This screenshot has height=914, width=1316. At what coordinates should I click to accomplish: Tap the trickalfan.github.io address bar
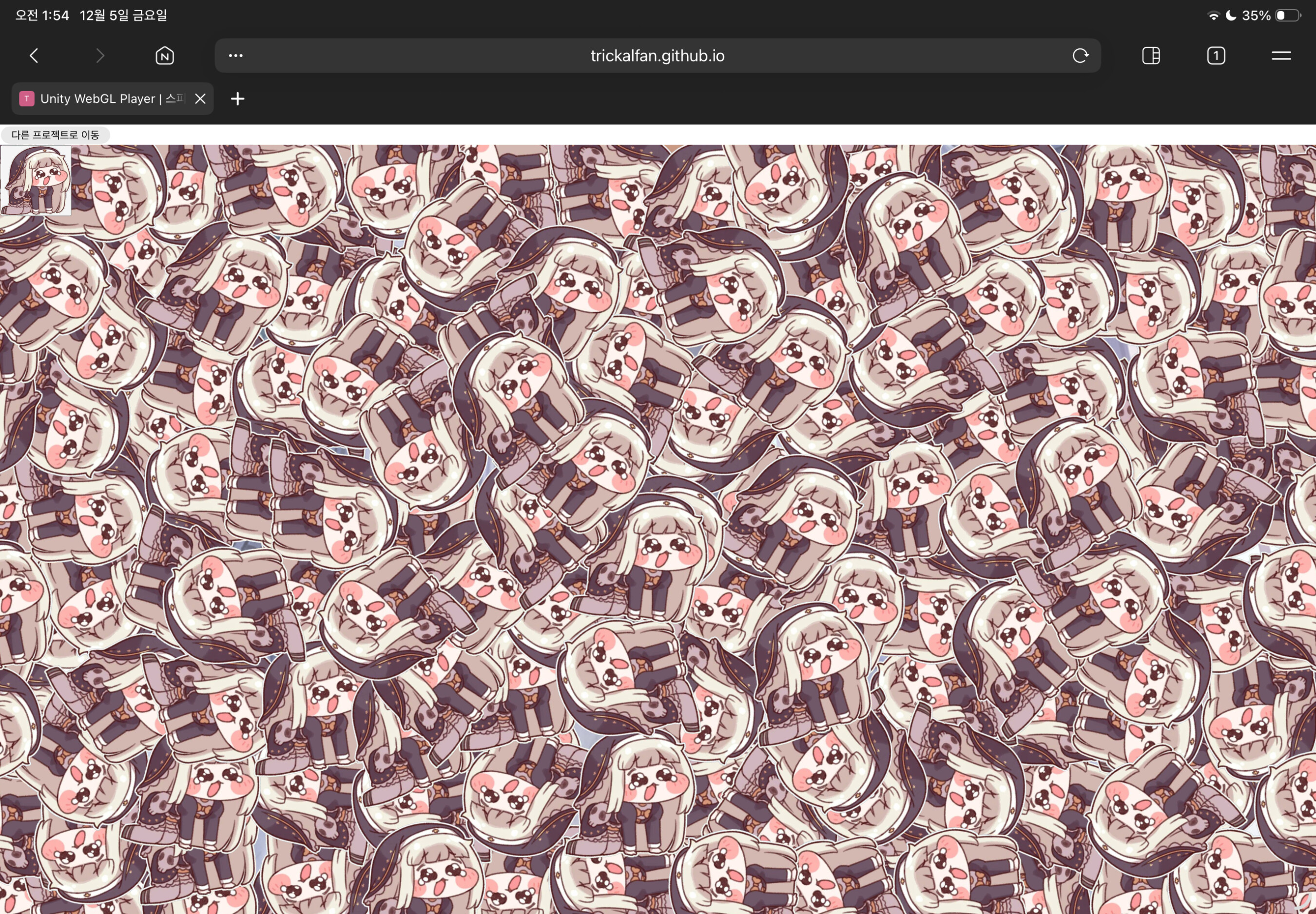coord(657,56)
